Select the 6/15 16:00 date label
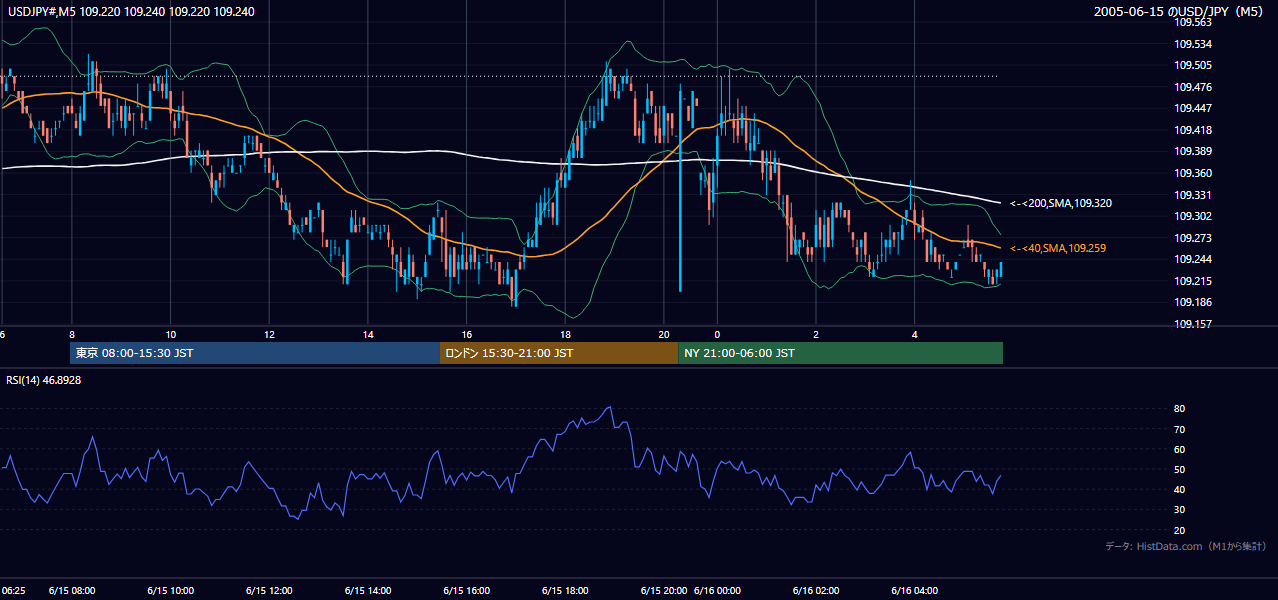 coord(468,591)
